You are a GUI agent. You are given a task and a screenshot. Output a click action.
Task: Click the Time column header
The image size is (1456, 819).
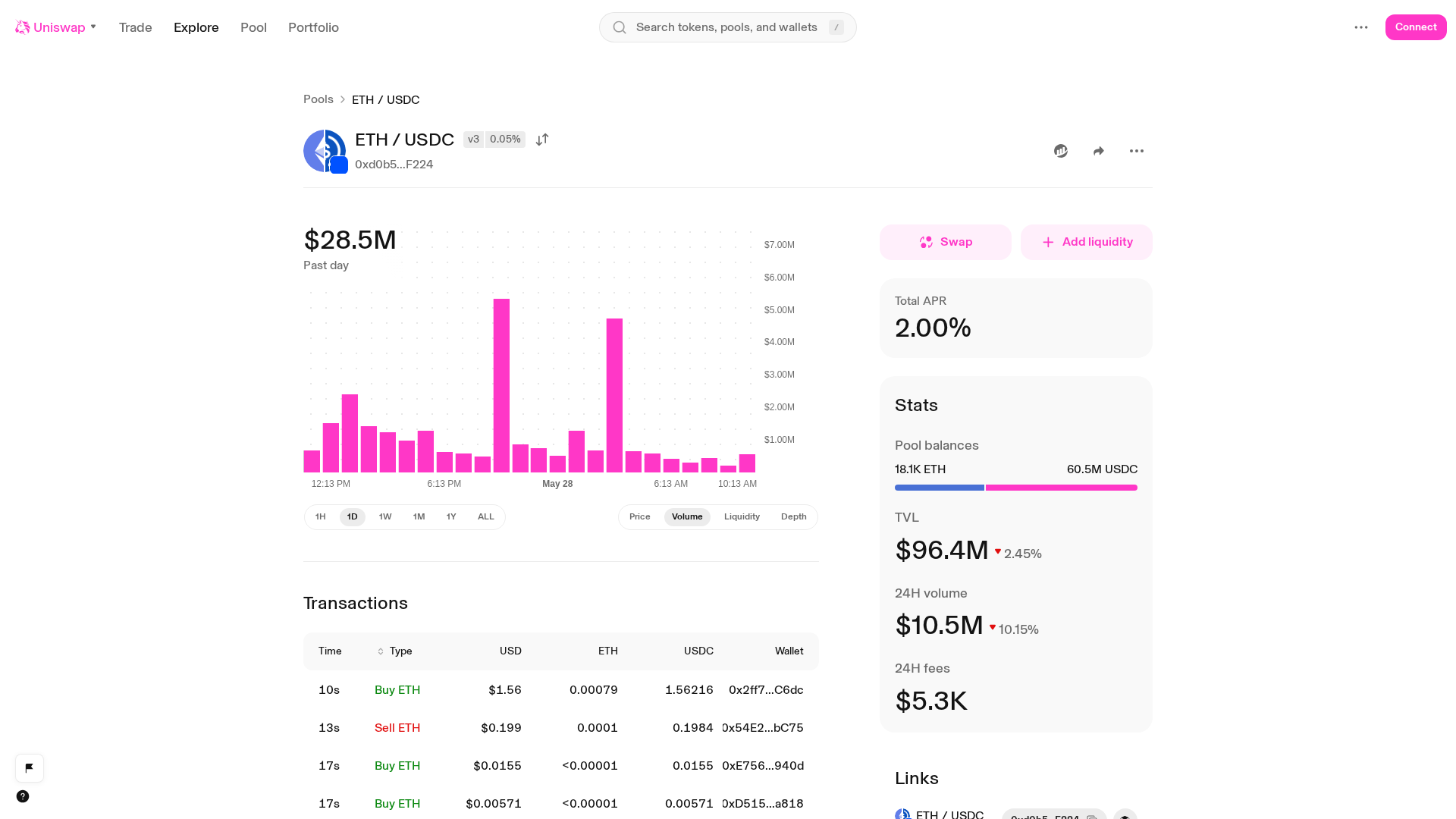(x=330, y=651)
